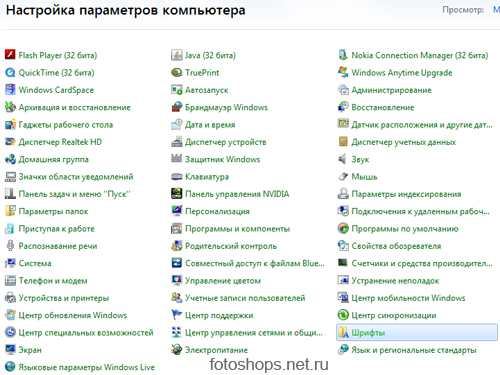Open the Nokia Connection Manager icon
500x375 pixels.
pos(343,55)
